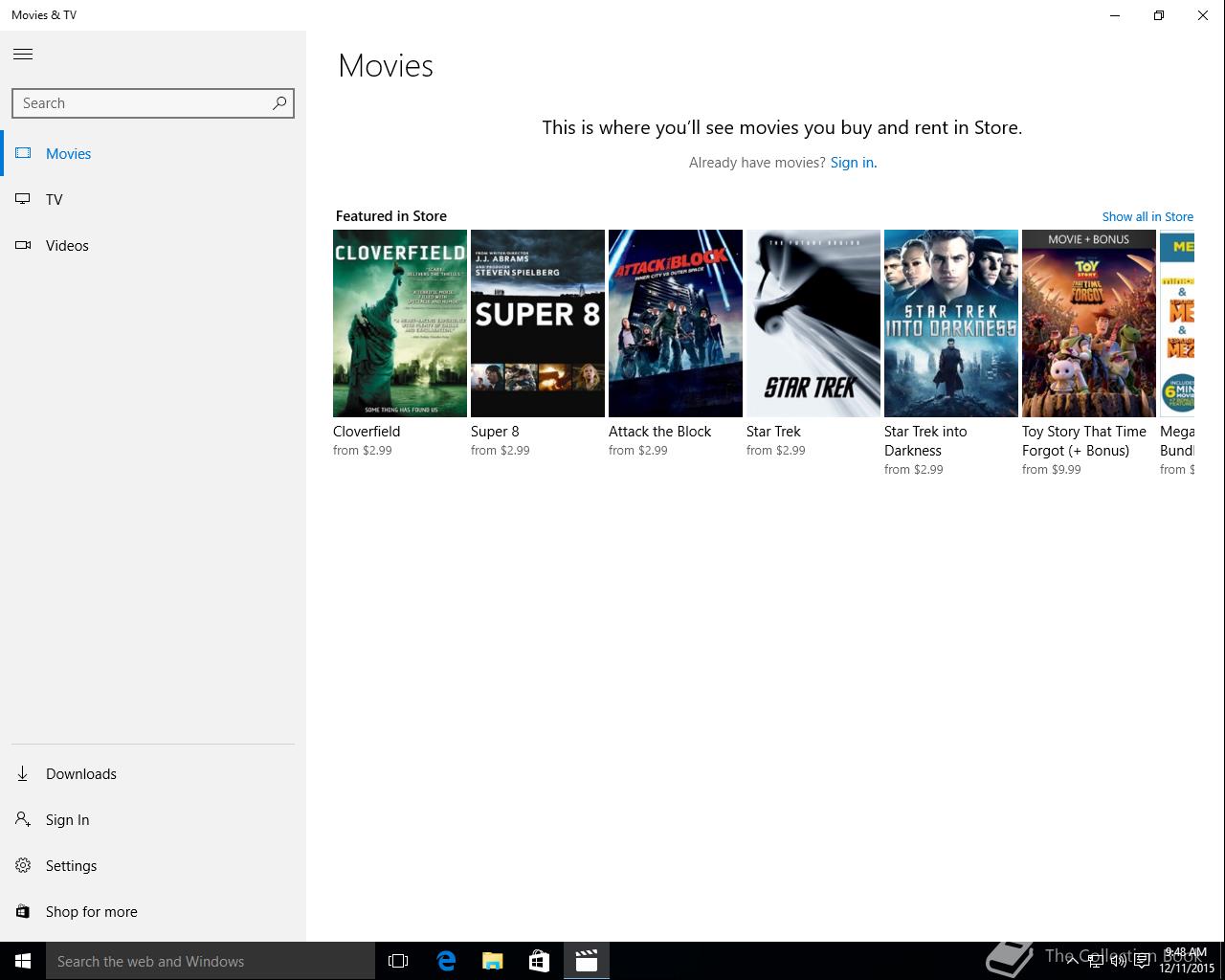
Task: Select the Movies filmstrip icon in the sidebar
Action: [x=23, y=153]
